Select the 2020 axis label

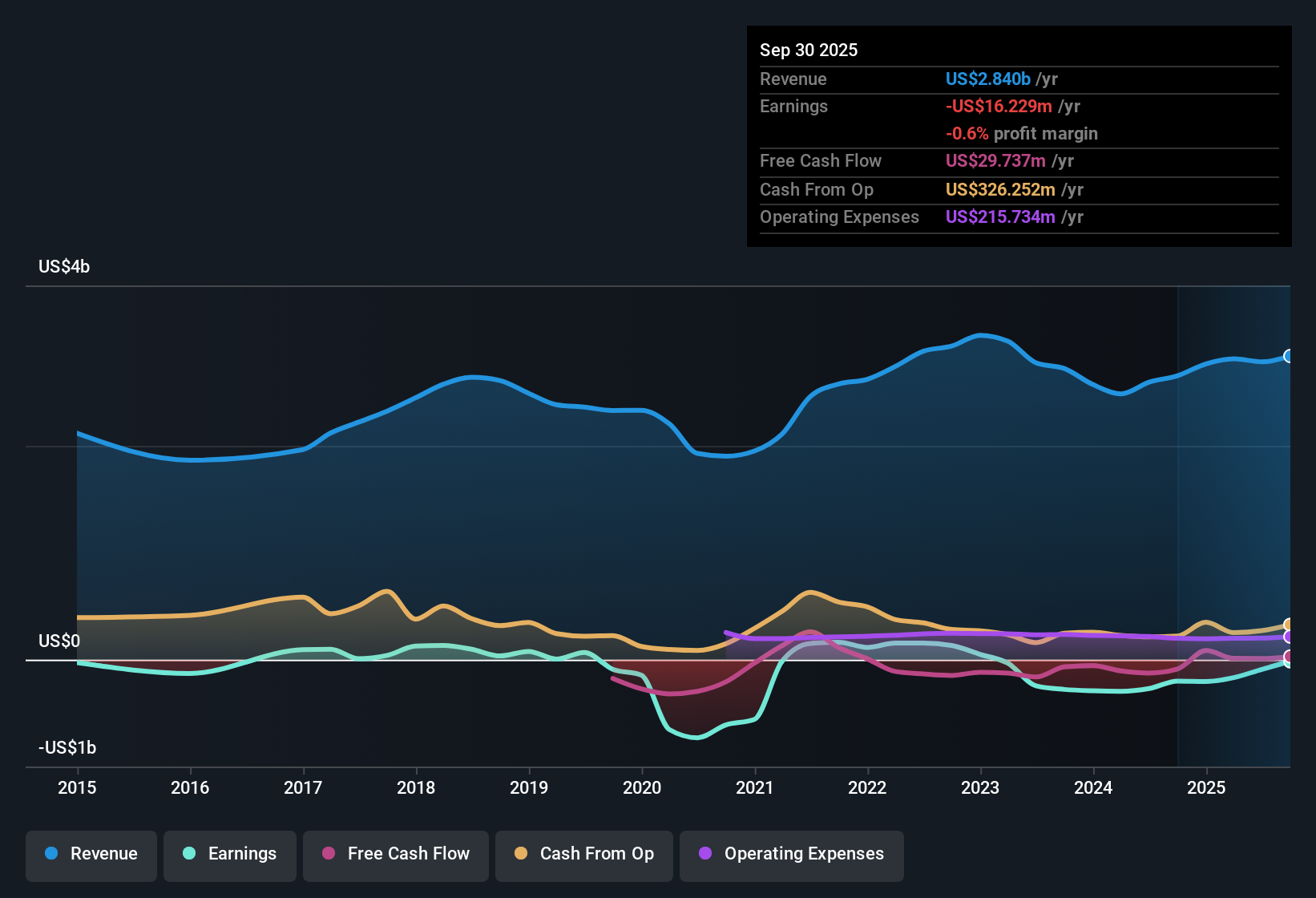(642, 788)
